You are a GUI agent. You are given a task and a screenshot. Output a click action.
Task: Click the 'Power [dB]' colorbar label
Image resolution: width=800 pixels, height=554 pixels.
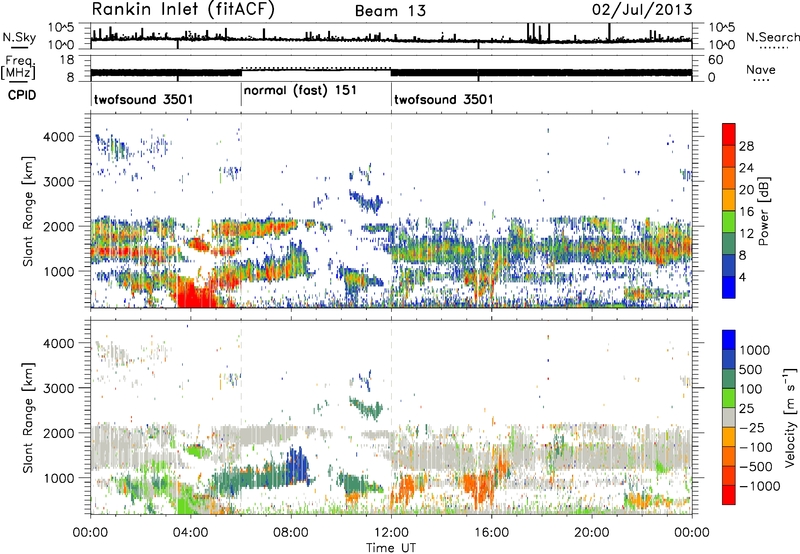763,211
